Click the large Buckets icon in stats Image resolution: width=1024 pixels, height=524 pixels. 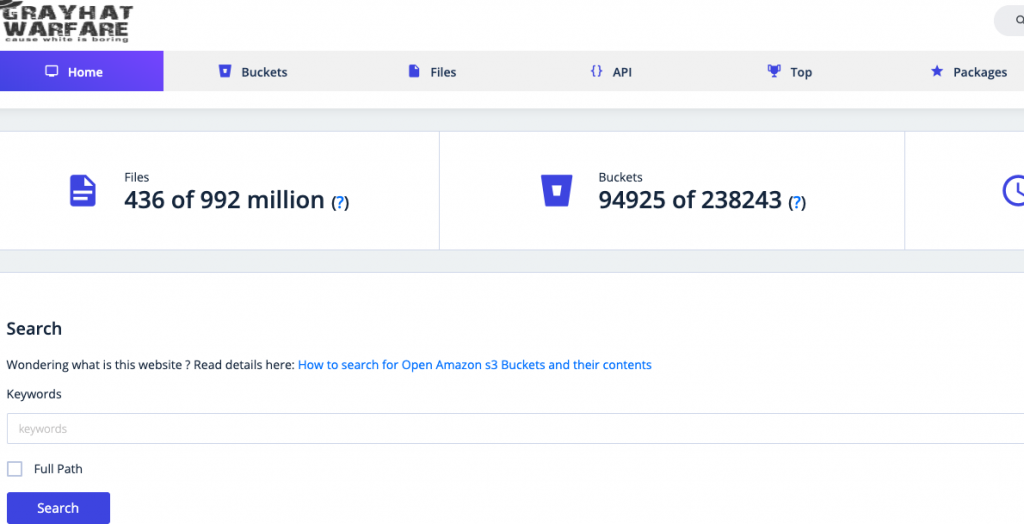point(556,191)
